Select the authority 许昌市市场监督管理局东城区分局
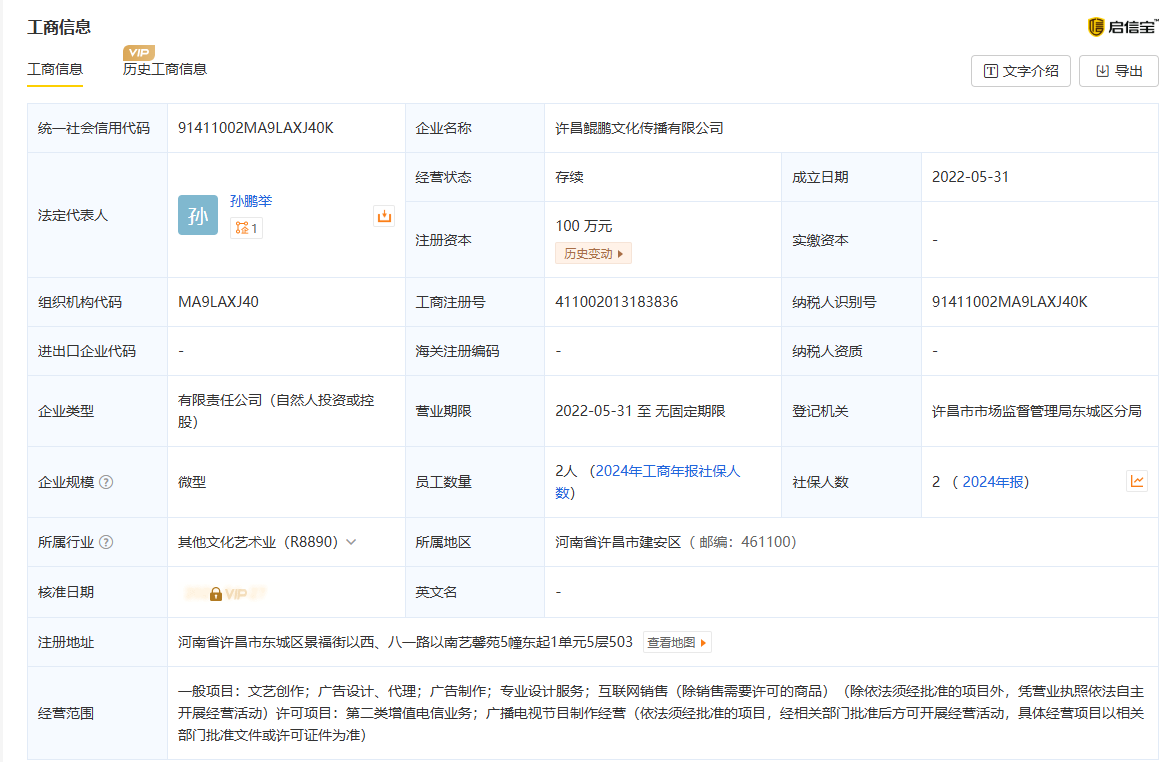 click(1037, 411)
